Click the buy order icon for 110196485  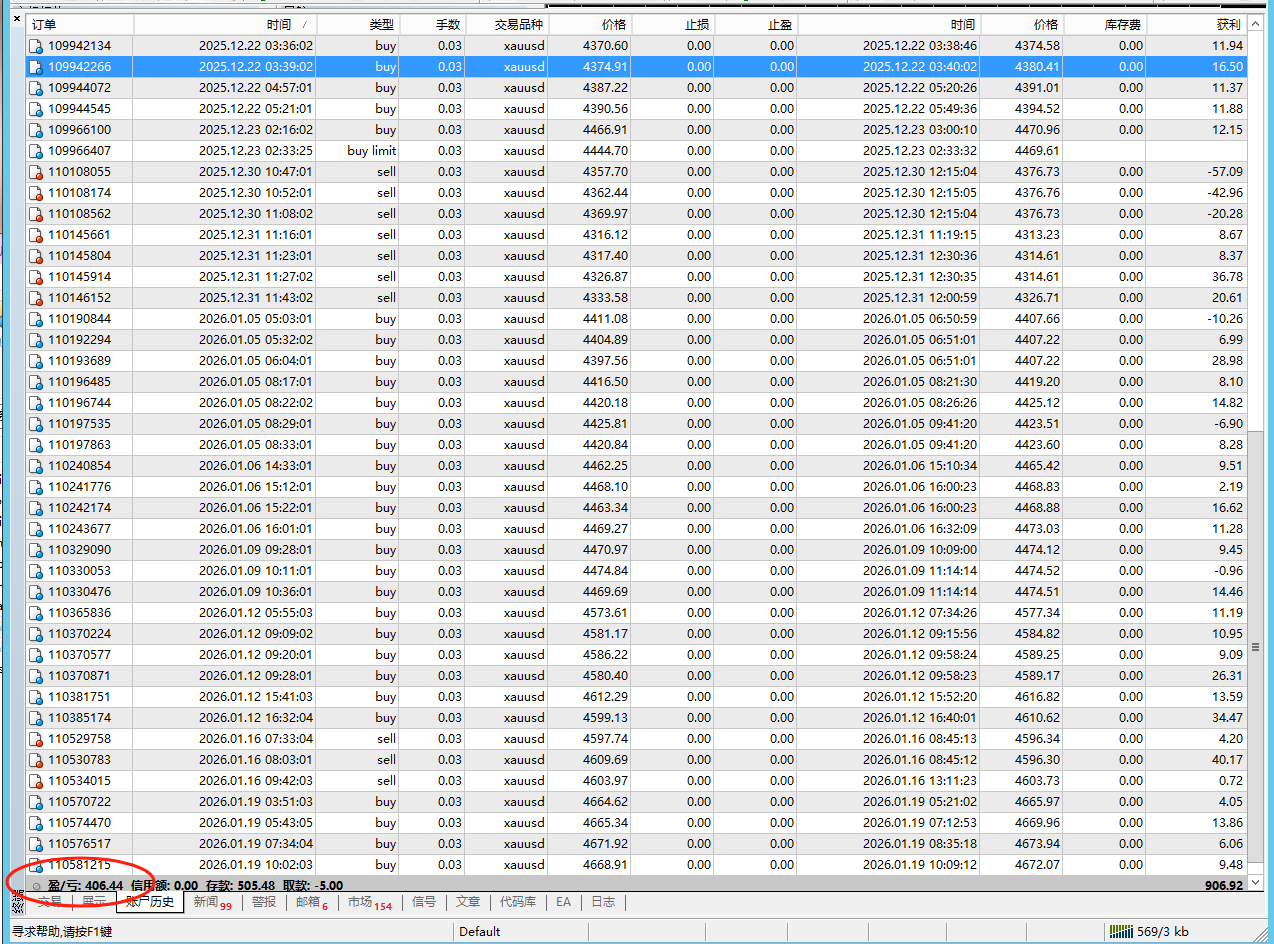pyautogui.click(x=36, y=382)
